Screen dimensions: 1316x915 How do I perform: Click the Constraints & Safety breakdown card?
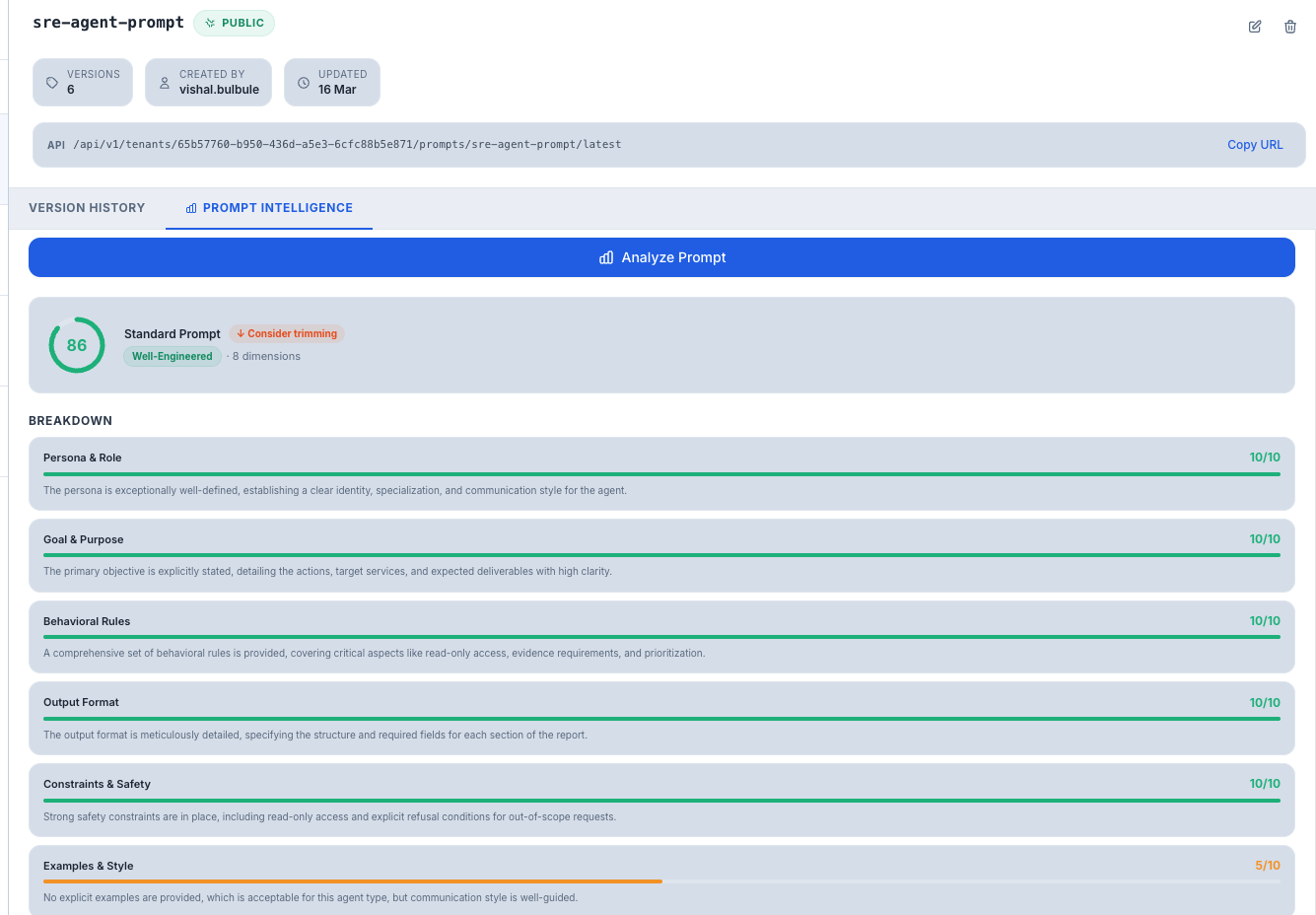tap(661, 799)
